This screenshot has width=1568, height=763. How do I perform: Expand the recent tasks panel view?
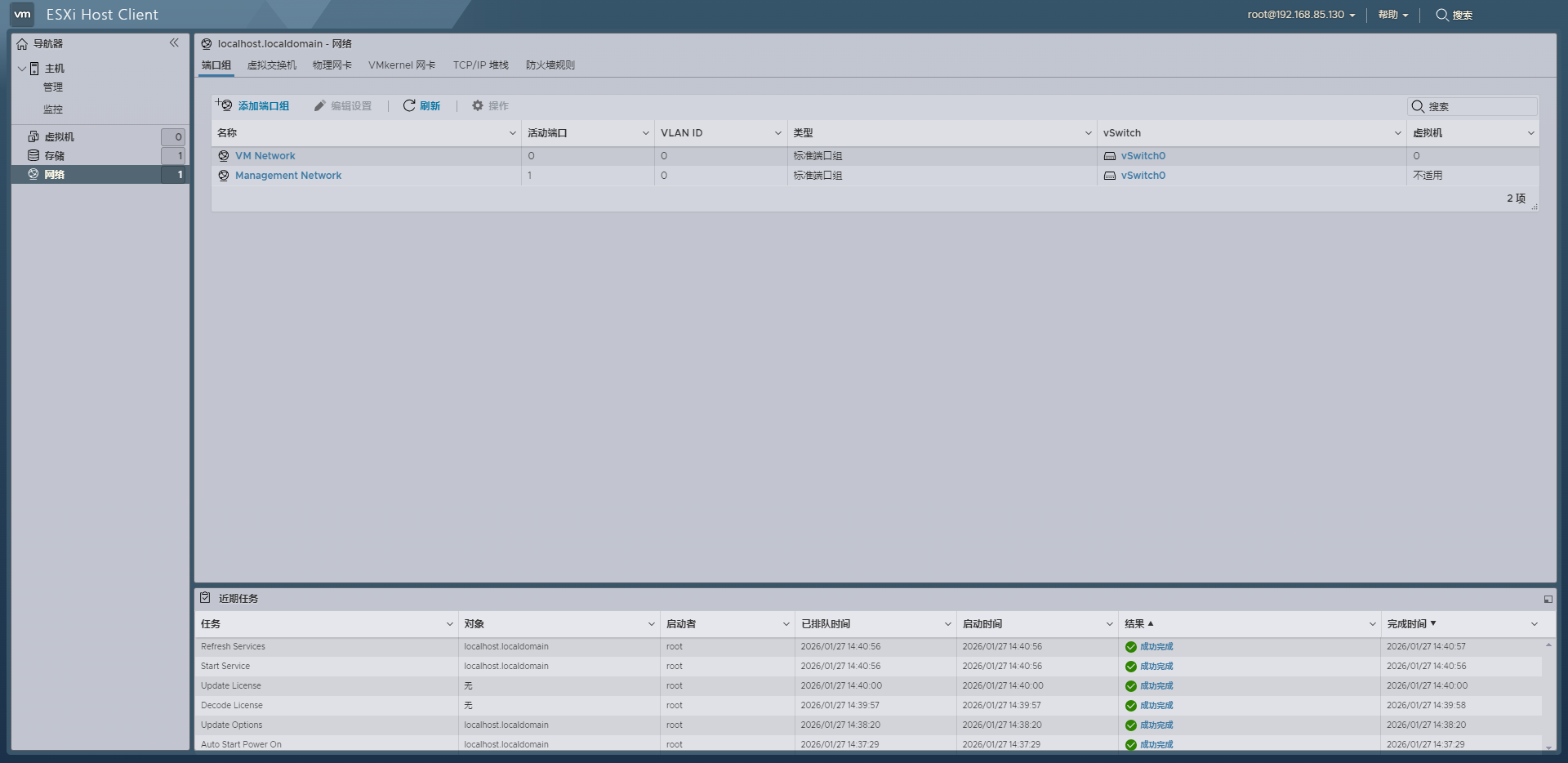pos(1548,598)
